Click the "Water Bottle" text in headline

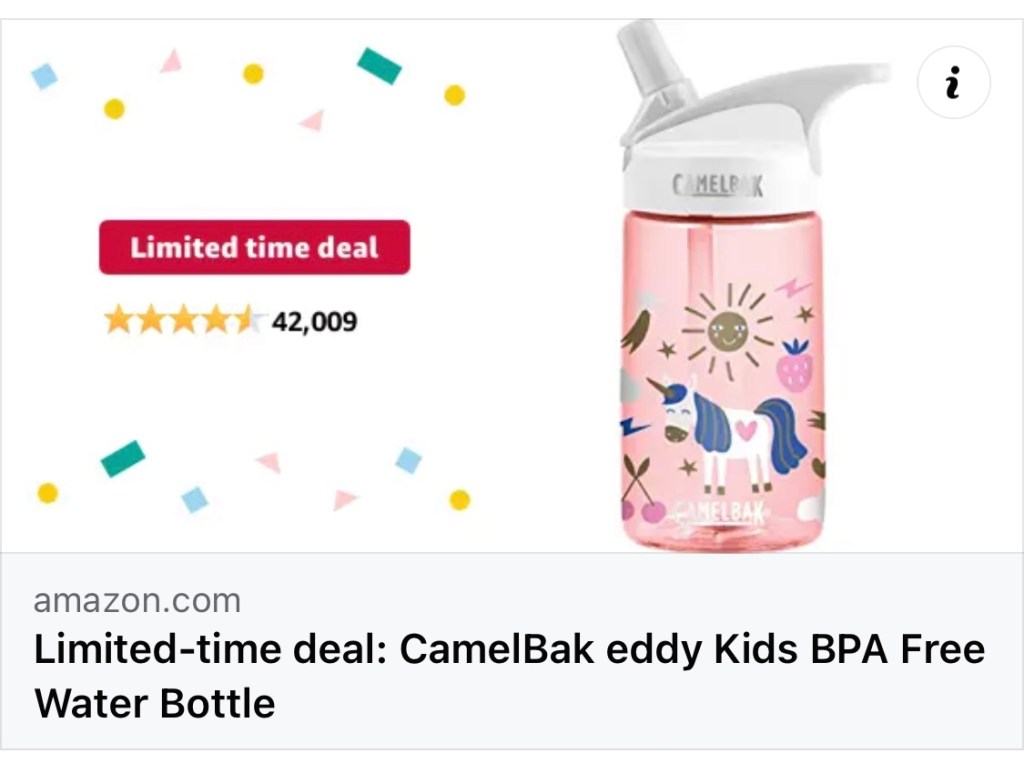coord(155,704)
